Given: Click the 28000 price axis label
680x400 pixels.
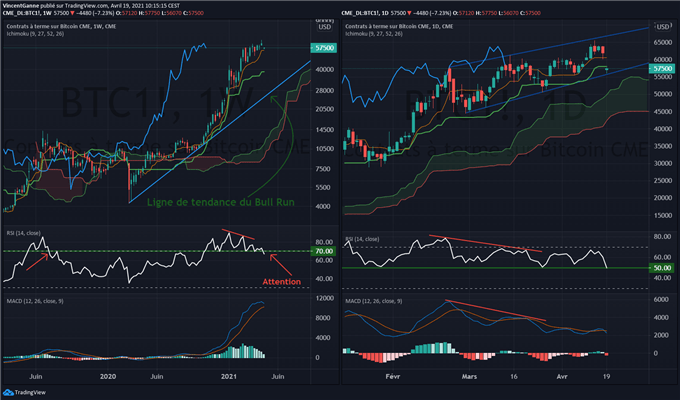Looking at the screenshot, I should pyautogui.click(x=325, y=90).
